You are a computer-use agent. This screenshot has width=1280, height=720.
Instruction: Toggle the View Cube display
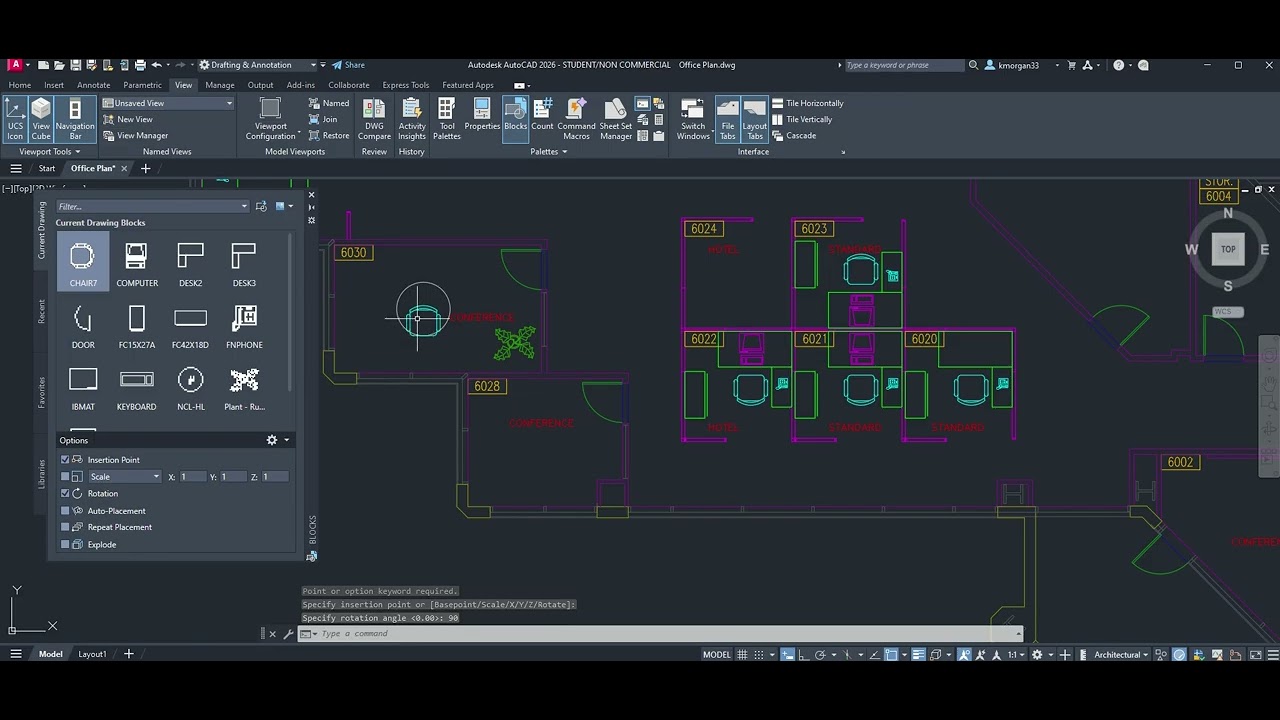click(41, 119)
